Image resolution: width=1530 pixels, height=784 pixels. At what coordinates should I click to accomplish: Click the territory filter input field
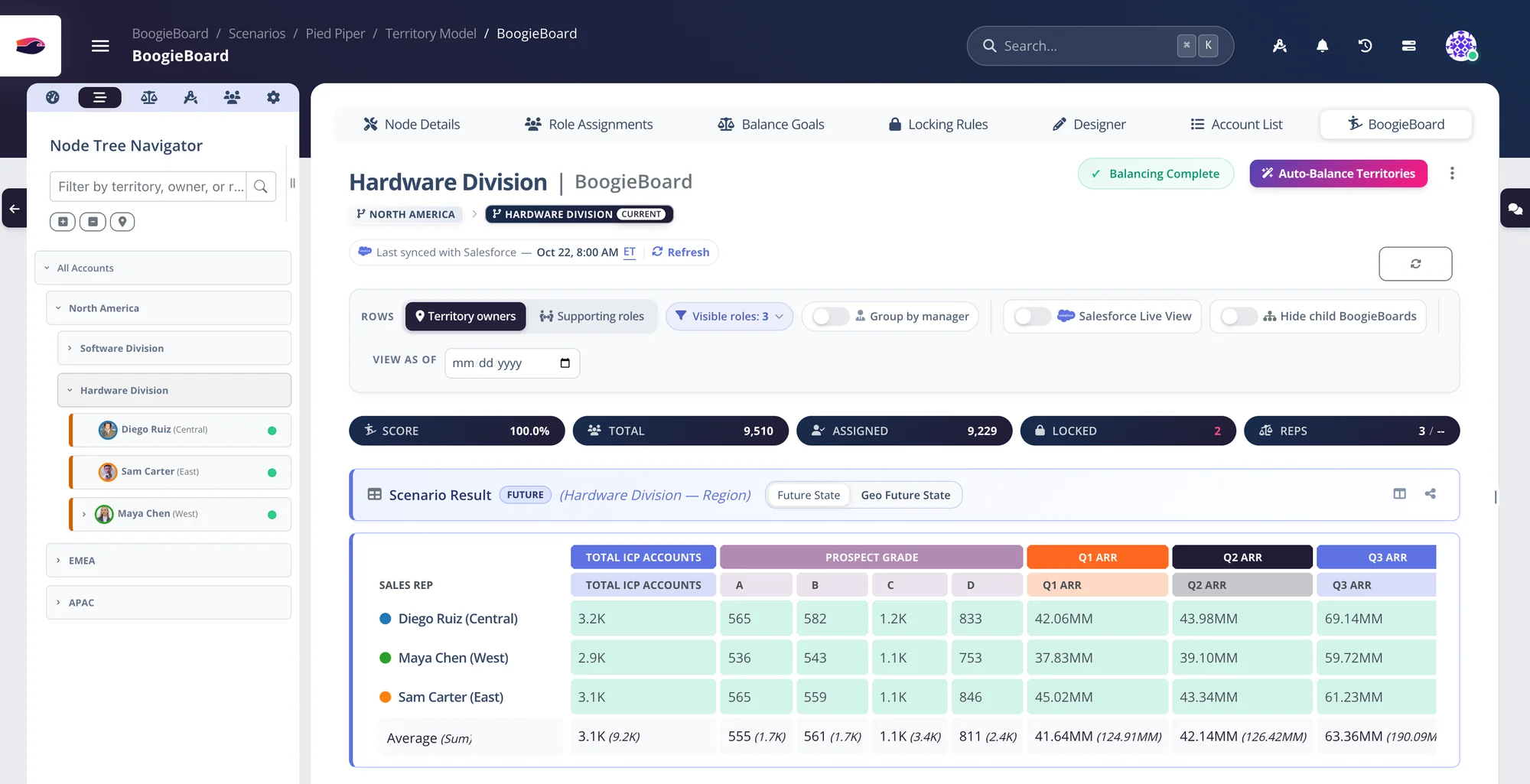(148, 187)
